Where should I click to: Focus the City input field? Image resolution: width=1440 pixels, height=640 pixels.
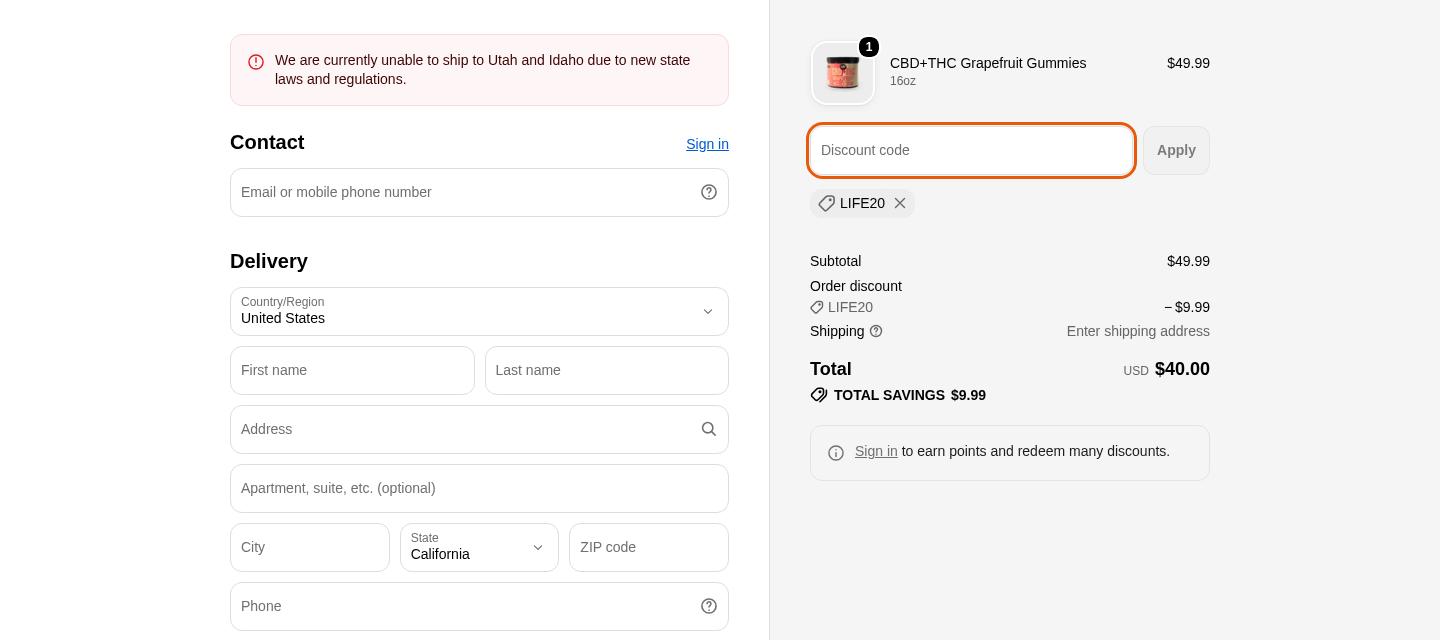(x=310, y=547)
